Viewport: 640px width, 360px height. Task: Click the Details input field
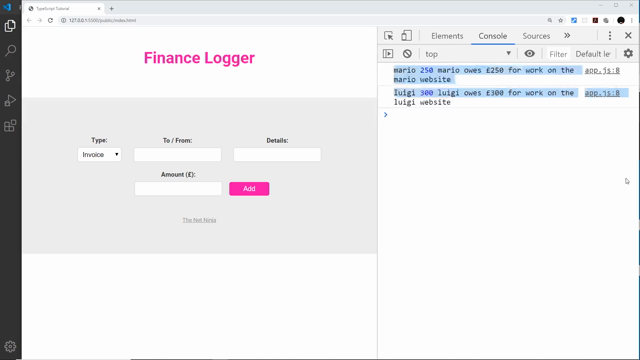pos(277,155)
